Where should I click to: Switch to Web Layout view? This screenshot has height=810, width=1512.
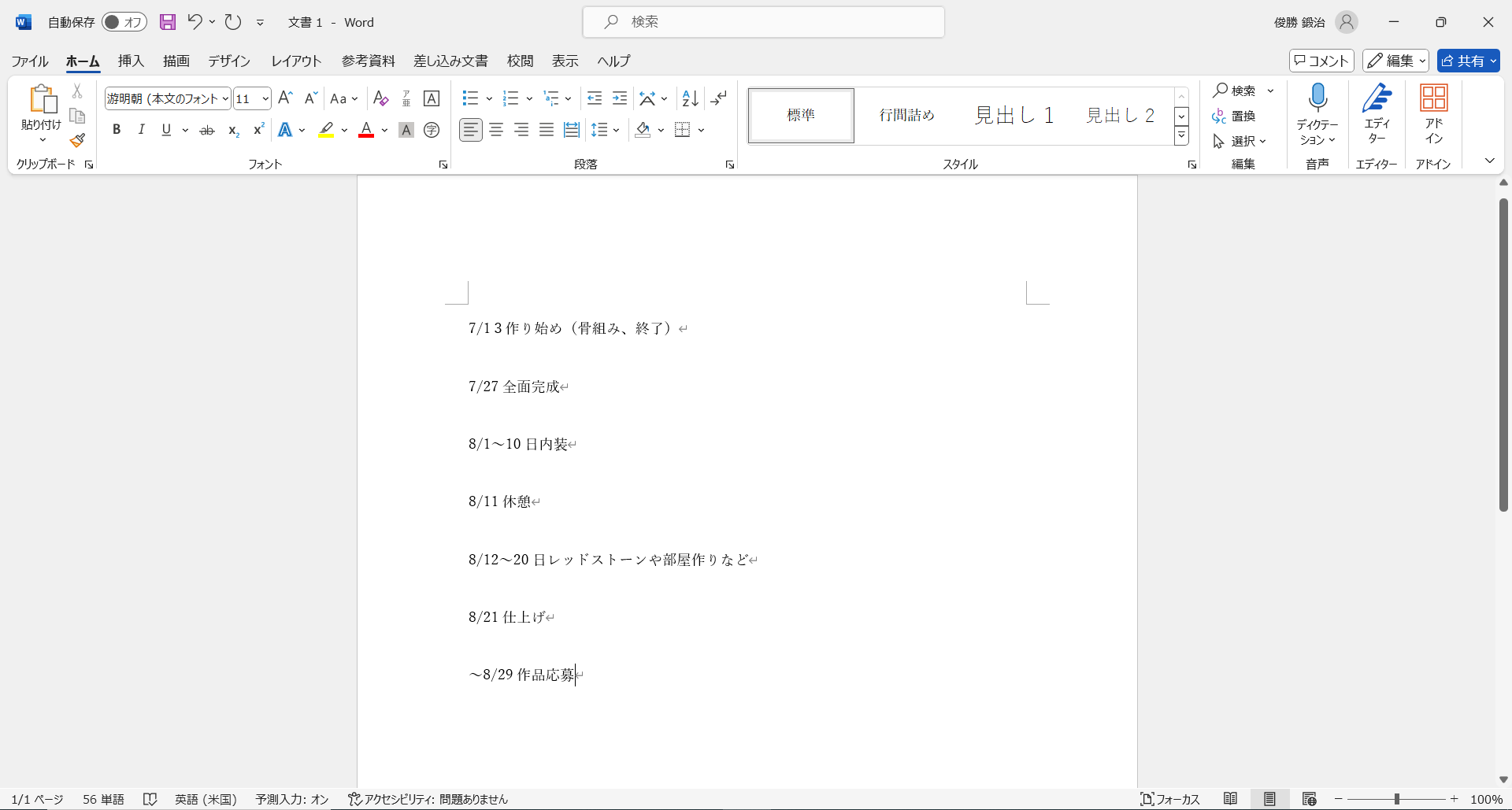point(1310,799)
